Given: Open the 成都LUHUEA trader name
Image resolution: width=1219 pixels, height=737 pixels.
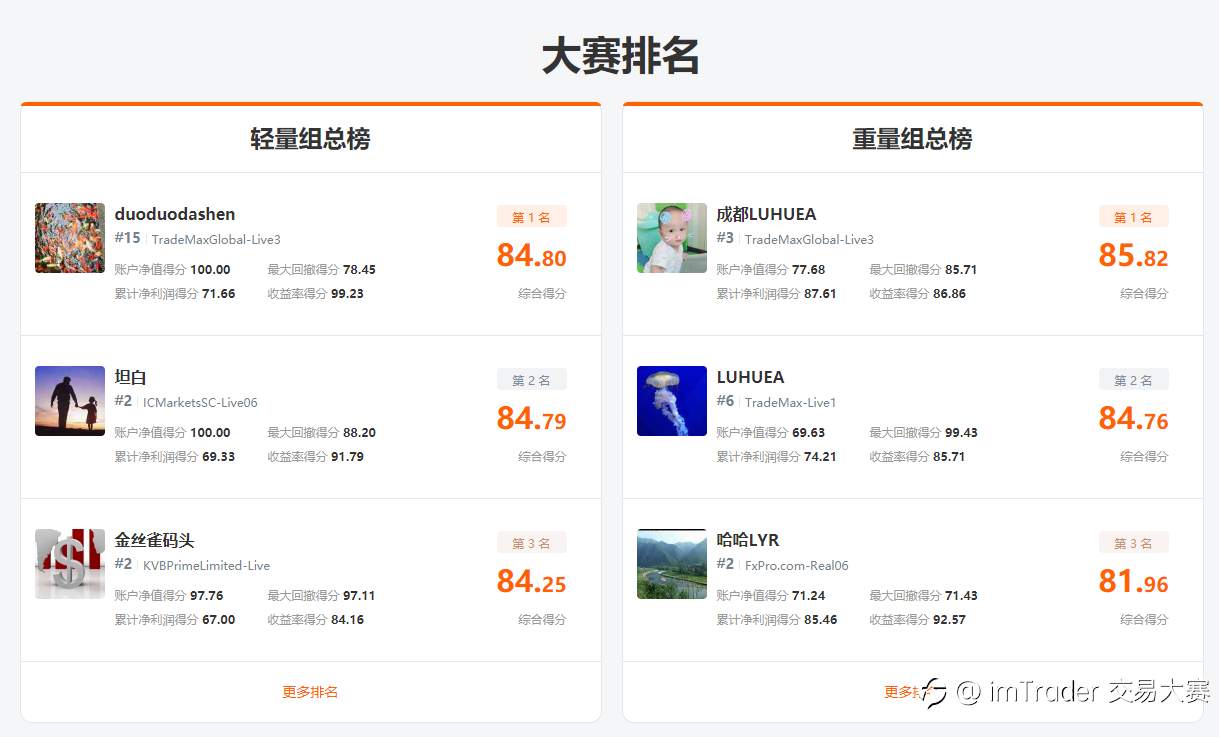Looking at the screenshot, I should tap(766, 214).
